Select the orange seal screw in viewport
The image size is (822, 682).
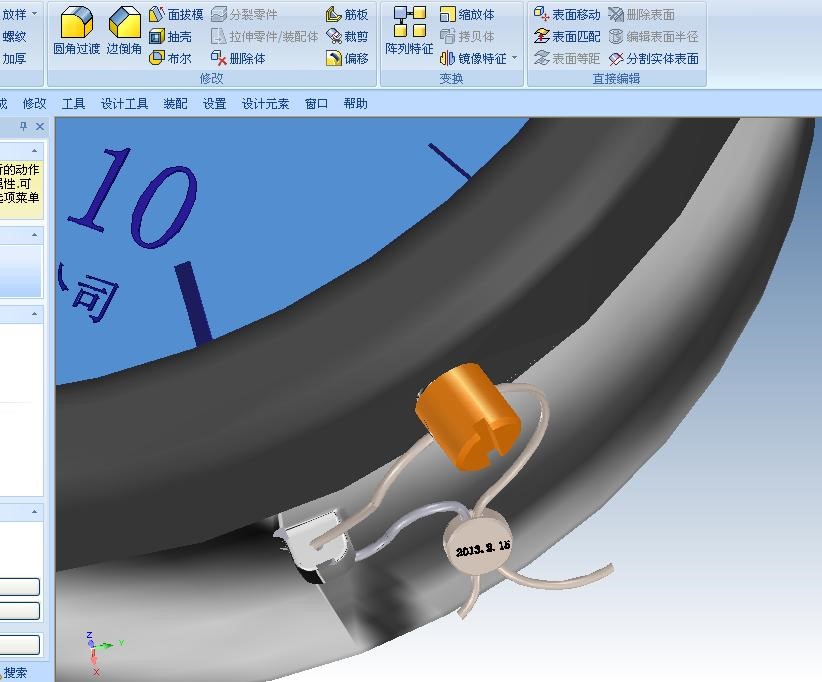point(468,417)
